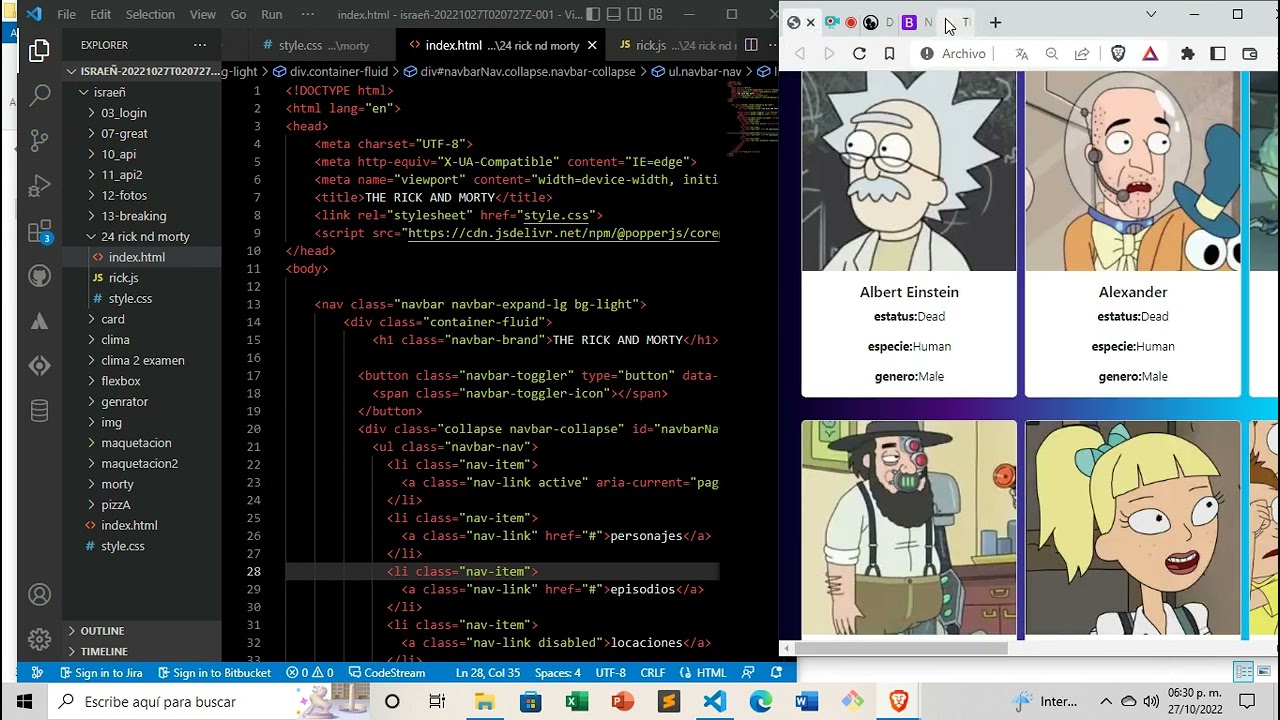Open the browser tab search dropdown arrow

click(1151, 14)
